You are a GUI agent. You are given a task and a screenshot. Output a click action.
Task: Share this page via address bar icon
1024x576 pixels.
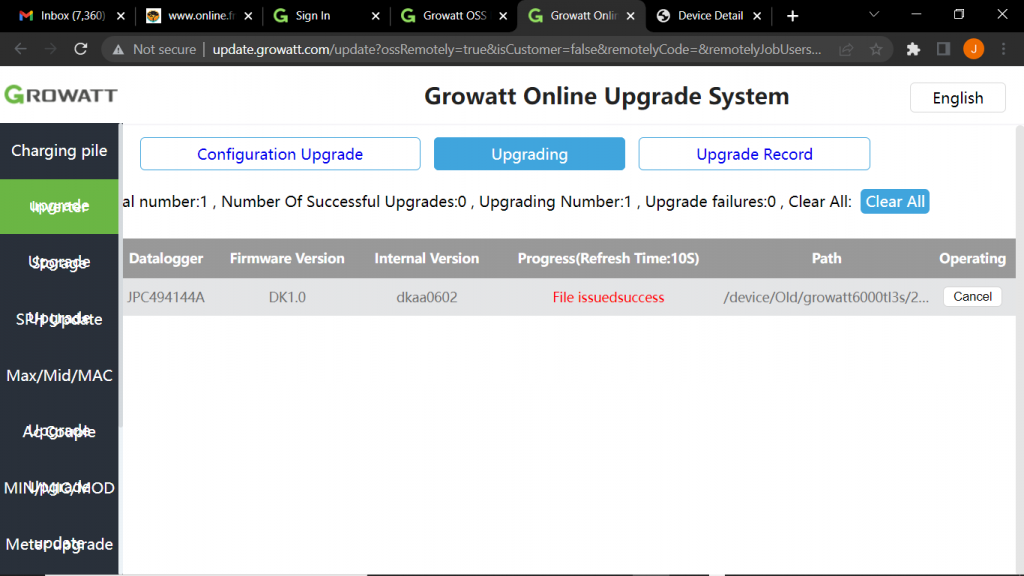tap(846, 49)
